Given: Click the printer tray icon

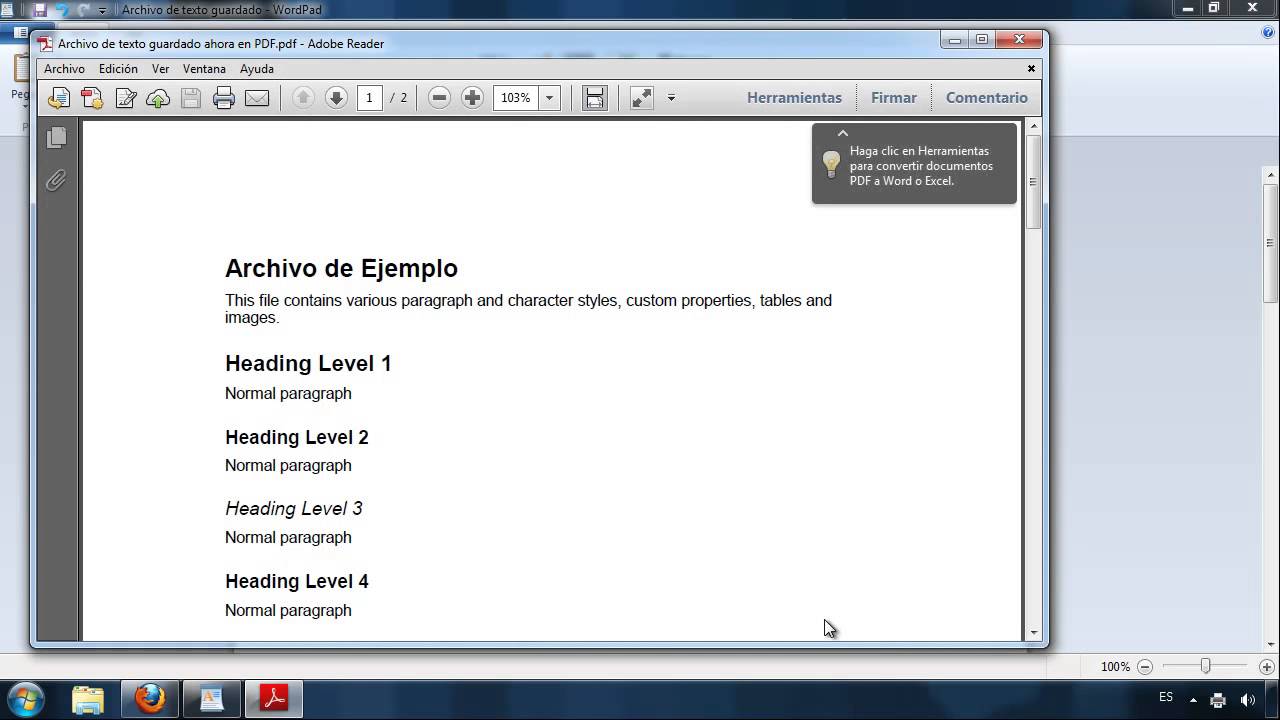Looking at the screenshot, I should 1218,700.
